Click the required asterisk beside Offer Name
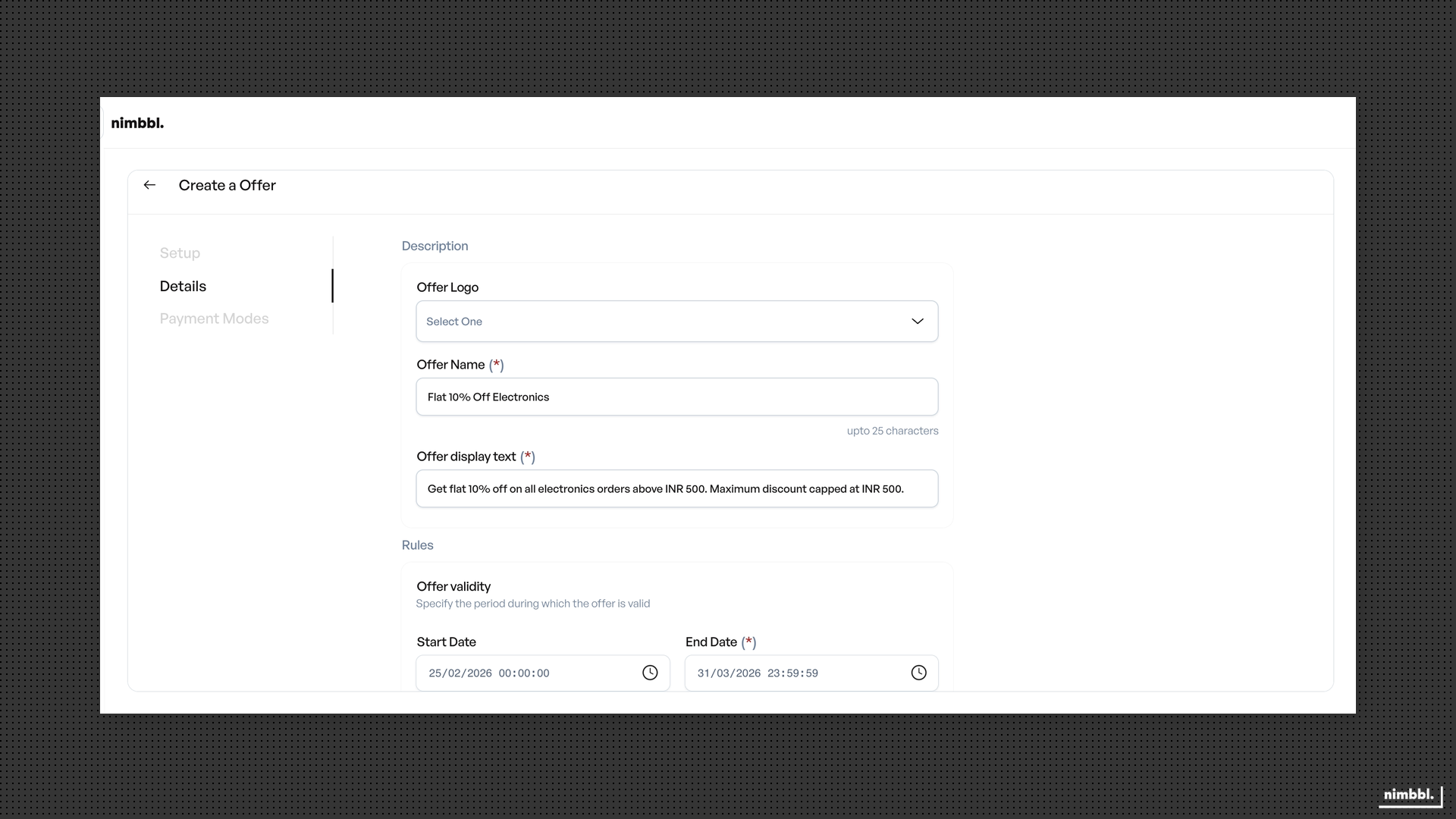Image resolution: width=1456 pixels, height=819 pixels. (497, 365)
